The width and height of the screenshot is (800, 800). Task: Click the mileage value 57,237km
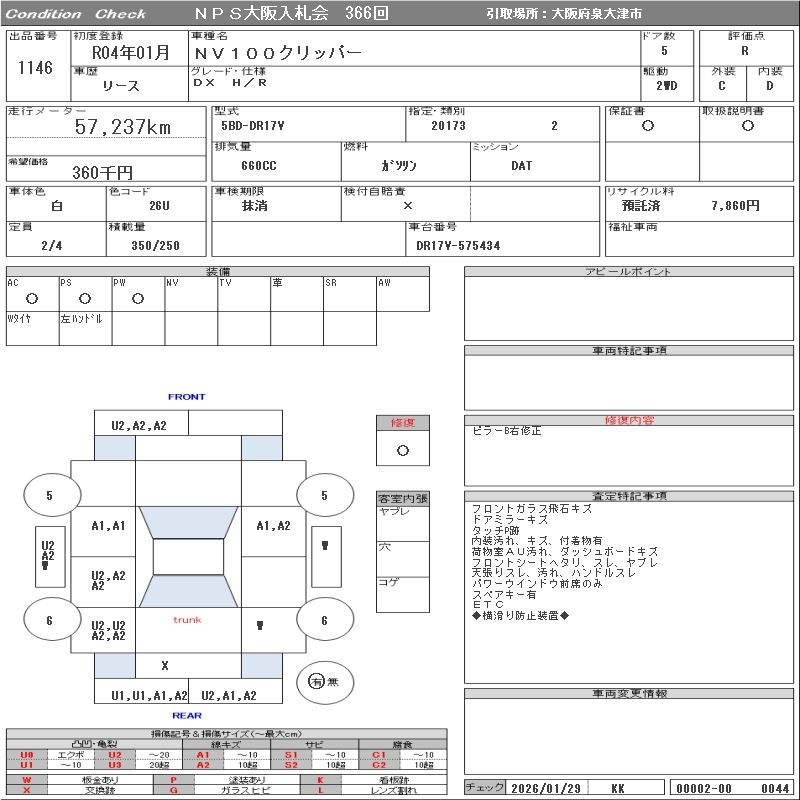123,127
